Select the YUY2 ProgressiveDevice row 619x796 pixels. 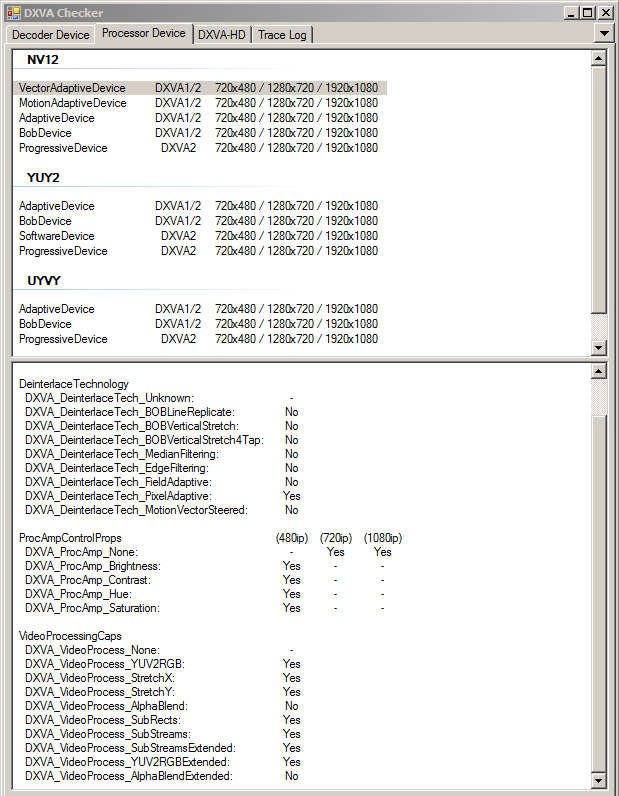pos(200,251)
